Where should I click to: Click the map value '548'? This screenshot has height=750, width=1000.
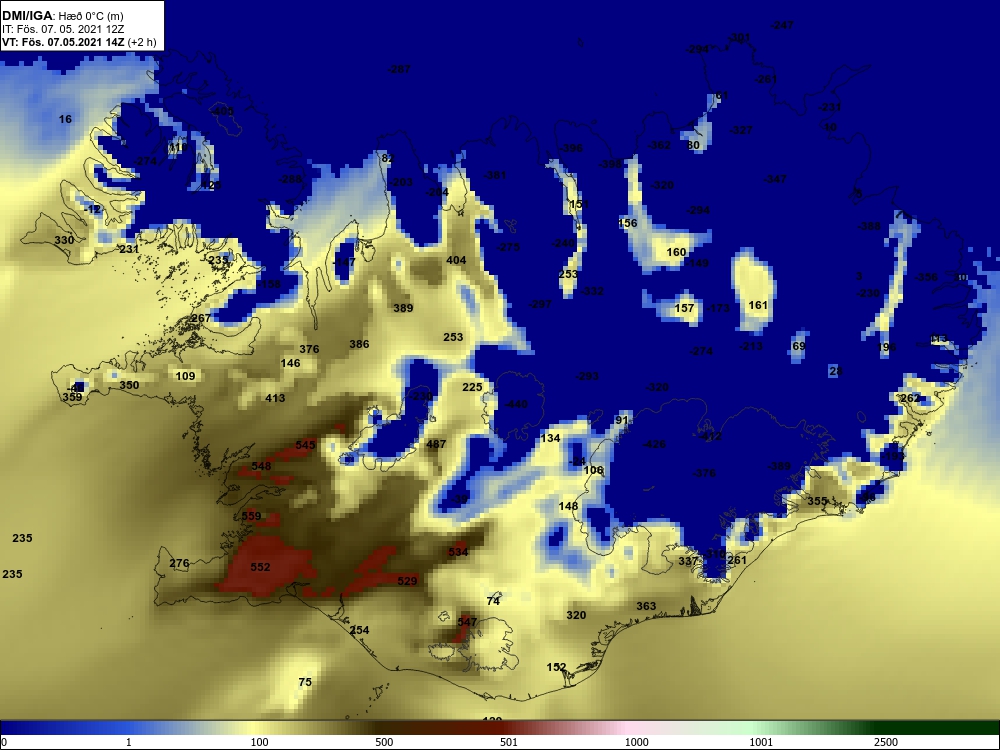[x=261, y=466]
